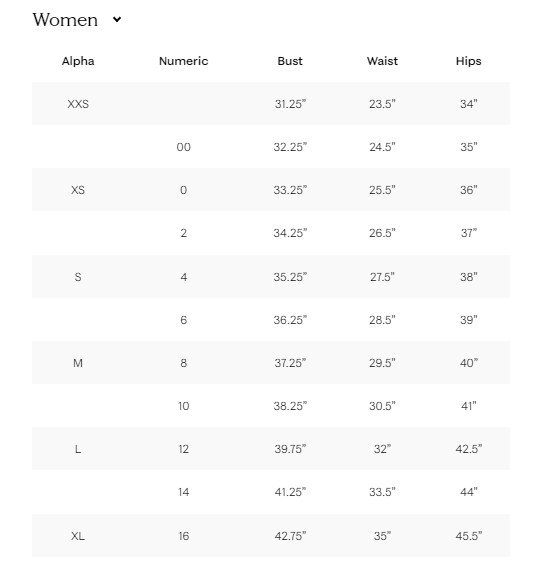
Task: Click the 34.25" bust measurement
Action: 290,233
